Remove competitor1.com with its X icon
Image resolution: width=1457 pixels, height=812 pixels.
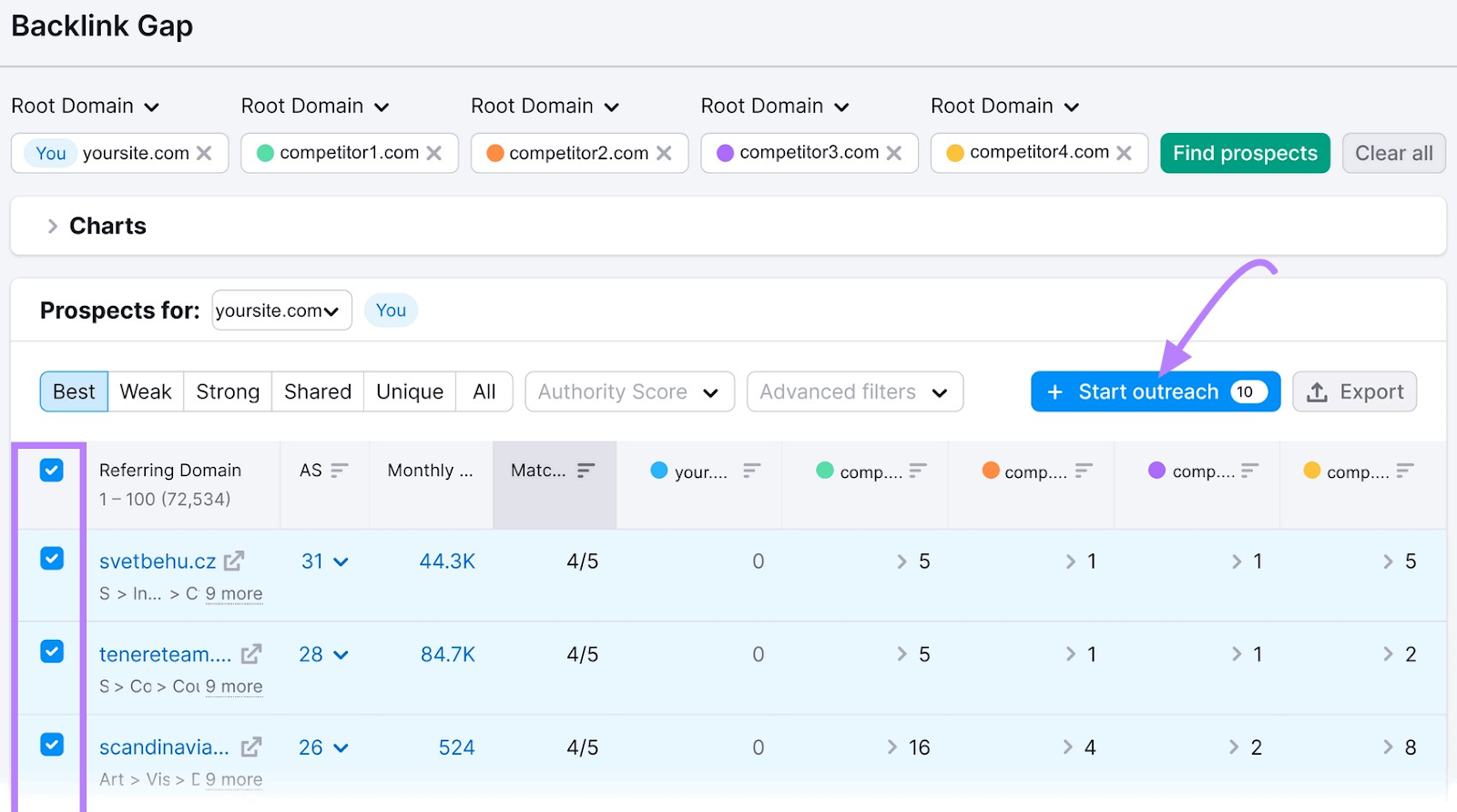coord(434,153)
